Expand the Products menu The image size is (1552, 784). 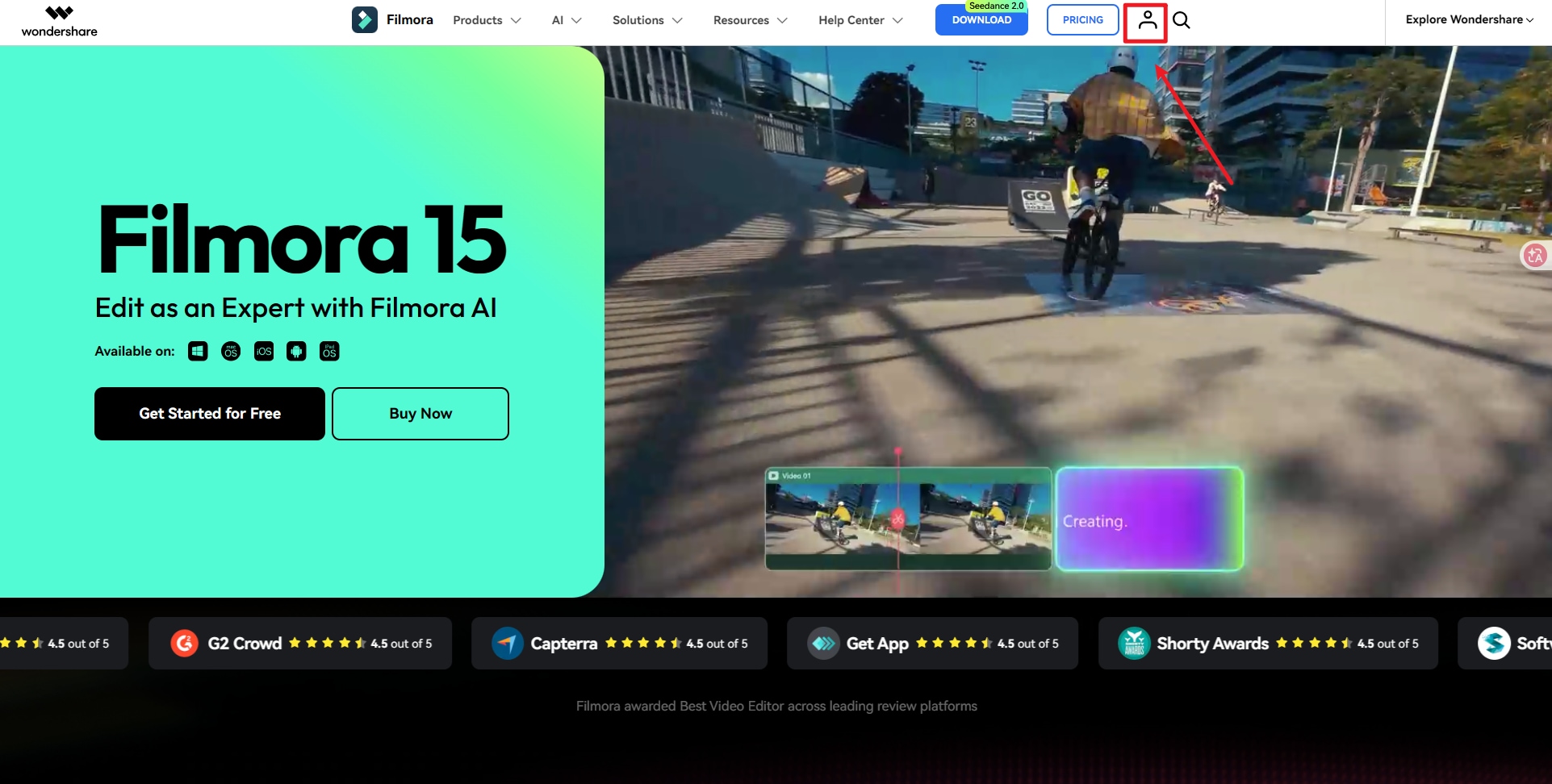click(487, 20)
